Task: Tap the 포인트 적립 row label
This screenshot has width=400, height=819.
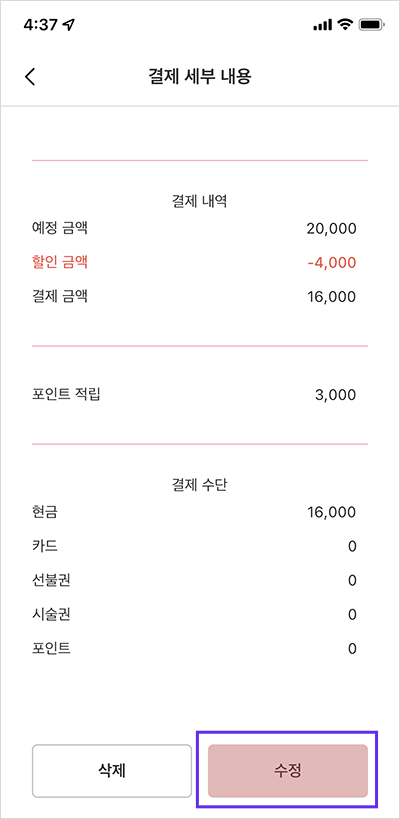Action: coord(66,394)
